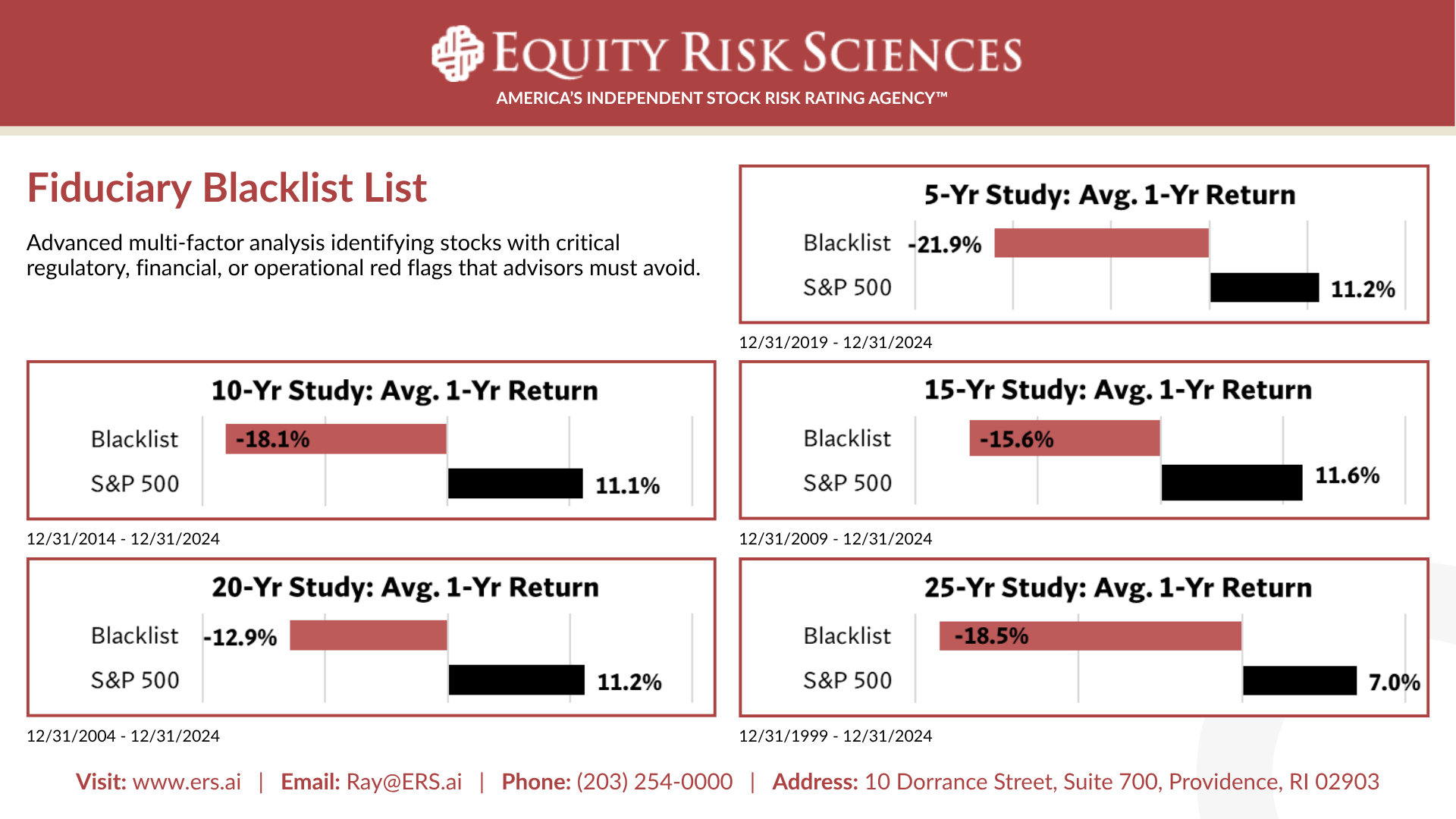Click the Ray@ERS.ai email address

pyautogui.click(x=403, y=782)
